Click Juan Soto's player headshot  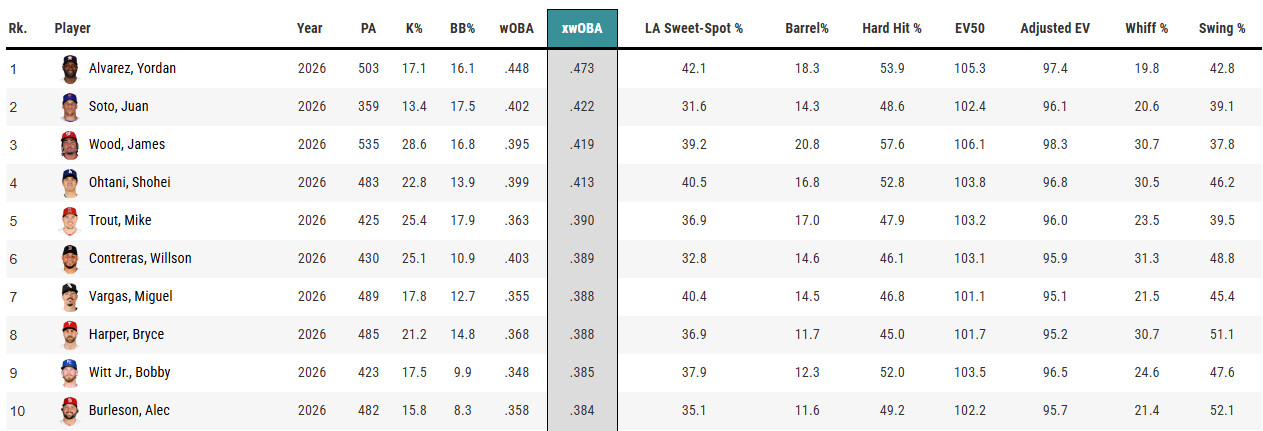point(68,106)
